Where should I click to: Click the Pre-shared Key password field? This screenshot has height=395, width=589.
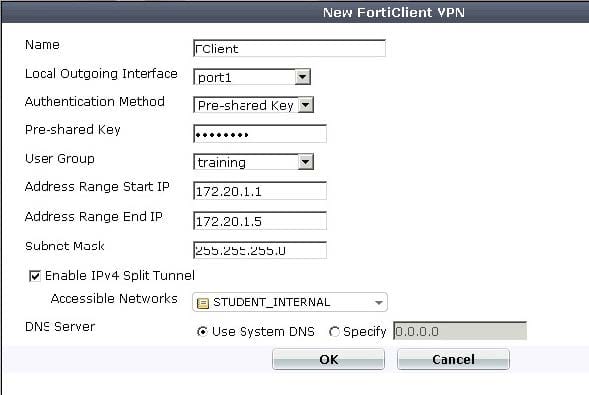click(x=260, y=134)
